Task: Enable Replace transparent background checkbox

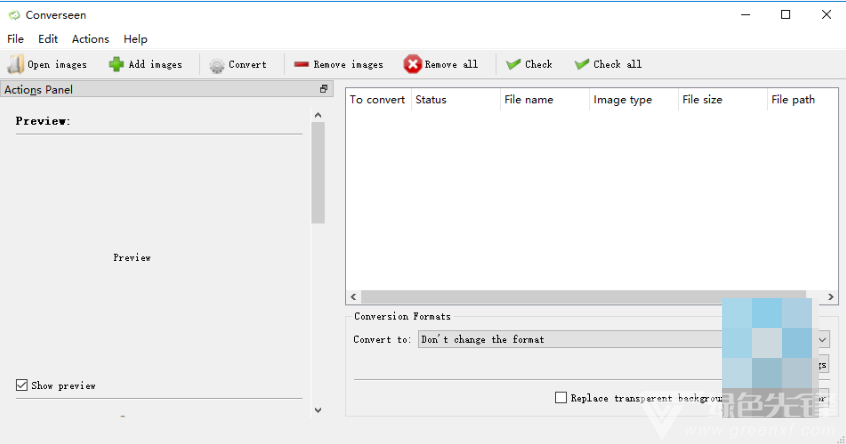Action: (x=561, y=398)
